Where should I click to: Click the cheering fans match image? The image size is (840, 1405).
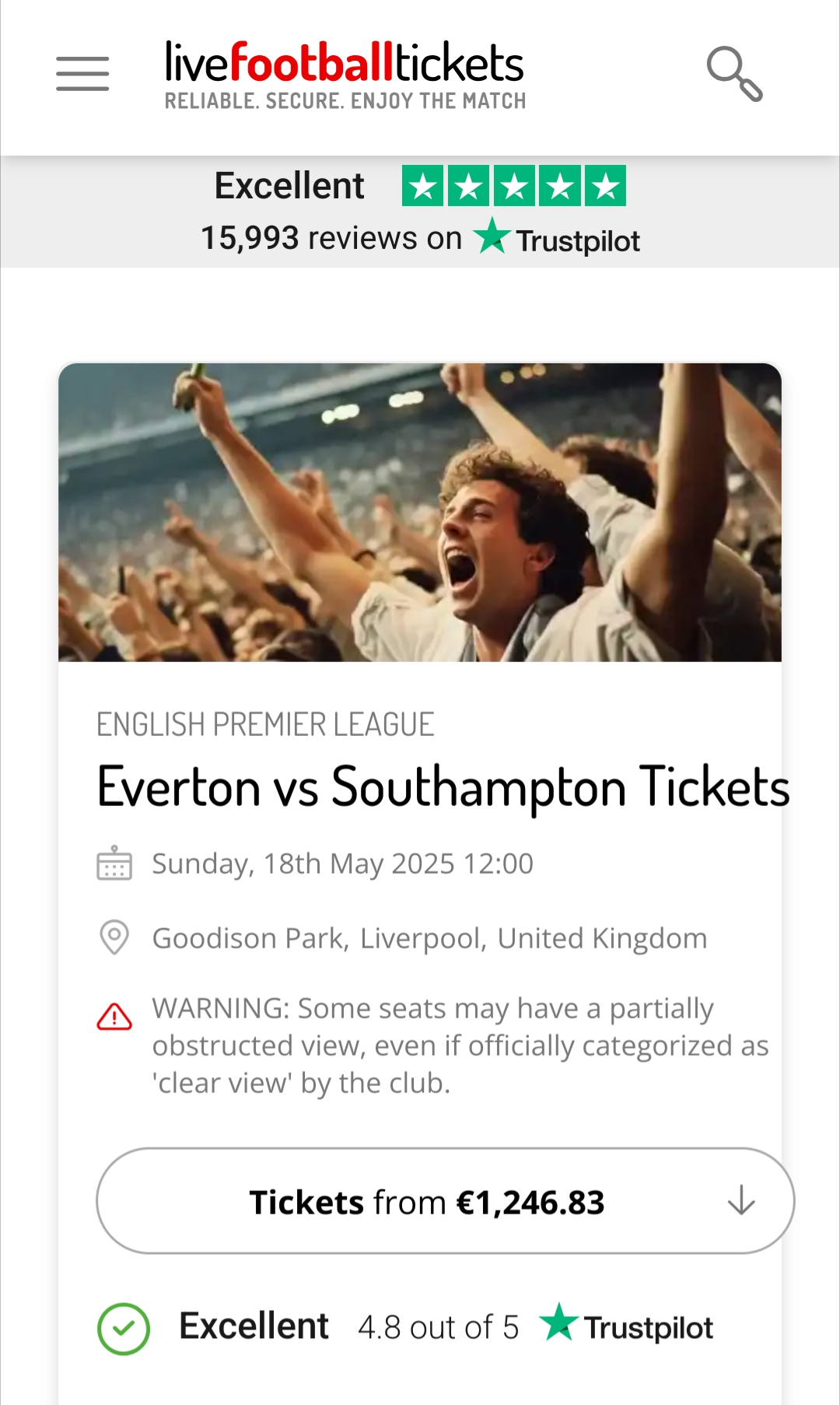tap(420, 513)
